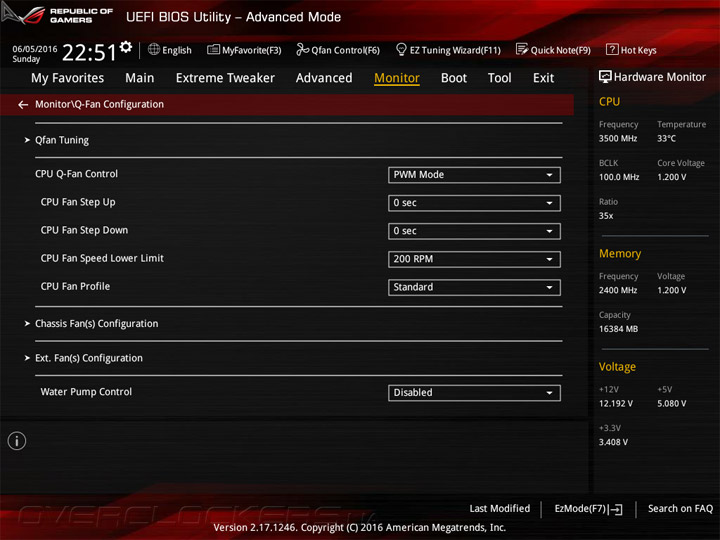Click the +5V reading 5.080 V
Image resolution: width=720 pixels, height=540 pixels.
[671, 404]
